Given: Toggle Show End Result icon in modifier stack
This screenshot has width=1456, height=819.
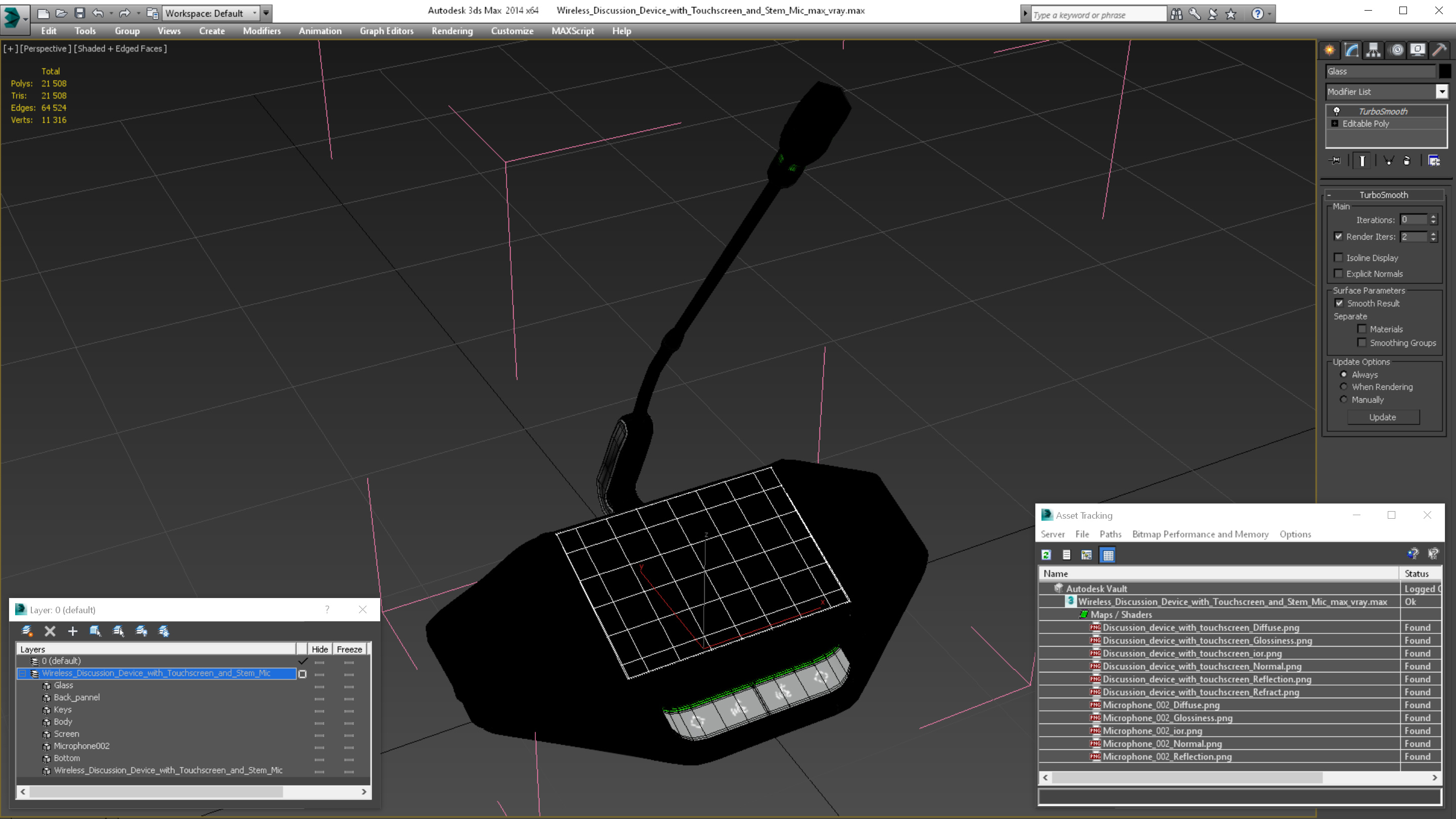Looking at the screenshot, I should pyautogui.click(x=1362, y=161).
